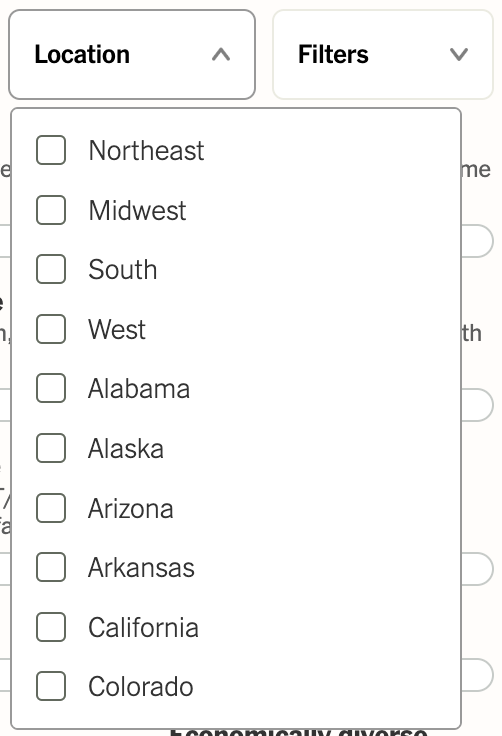Tick the West checkbox
The height and width of the screenshot is (736, 502).
(51, 329)
